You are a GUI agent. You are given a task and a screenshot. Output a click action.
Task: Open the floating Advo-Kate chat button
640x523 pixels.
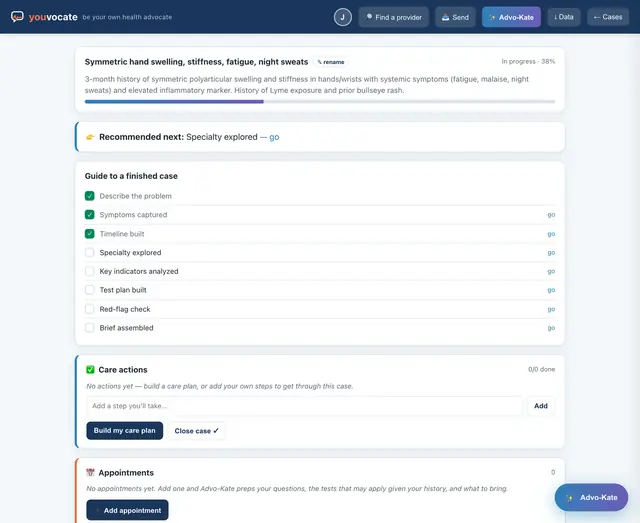591,497
